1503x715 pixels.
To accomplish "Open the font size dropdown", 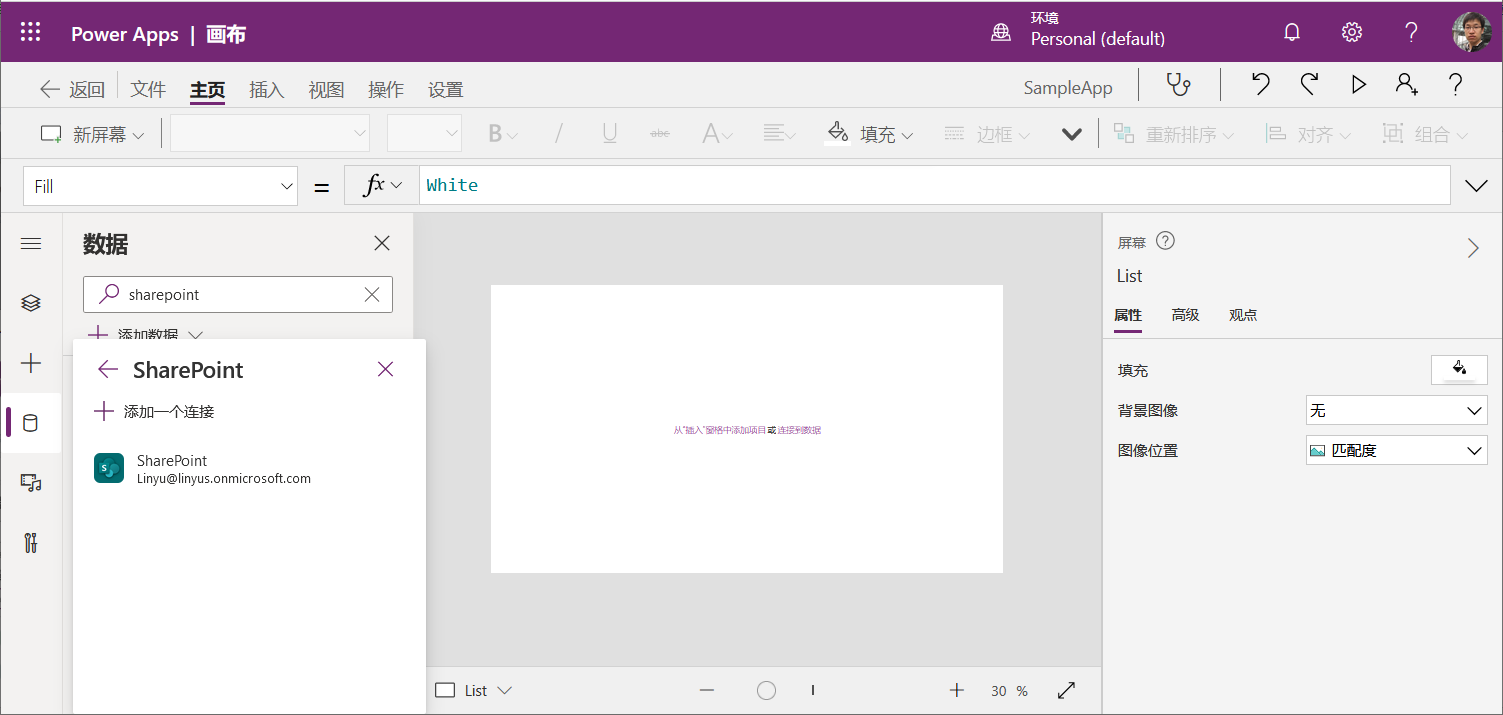I will click(x=424, y=133).
